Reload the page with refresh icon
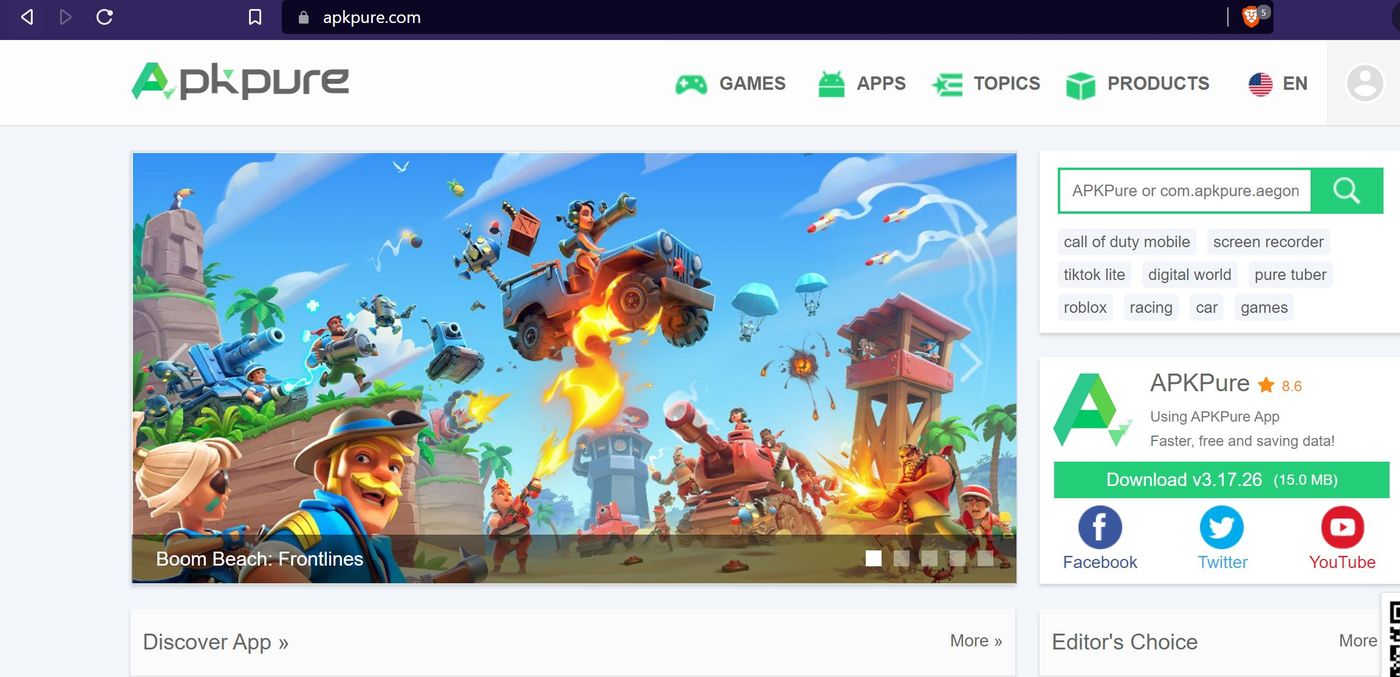The image size is (1400, 677). (104, 17)
